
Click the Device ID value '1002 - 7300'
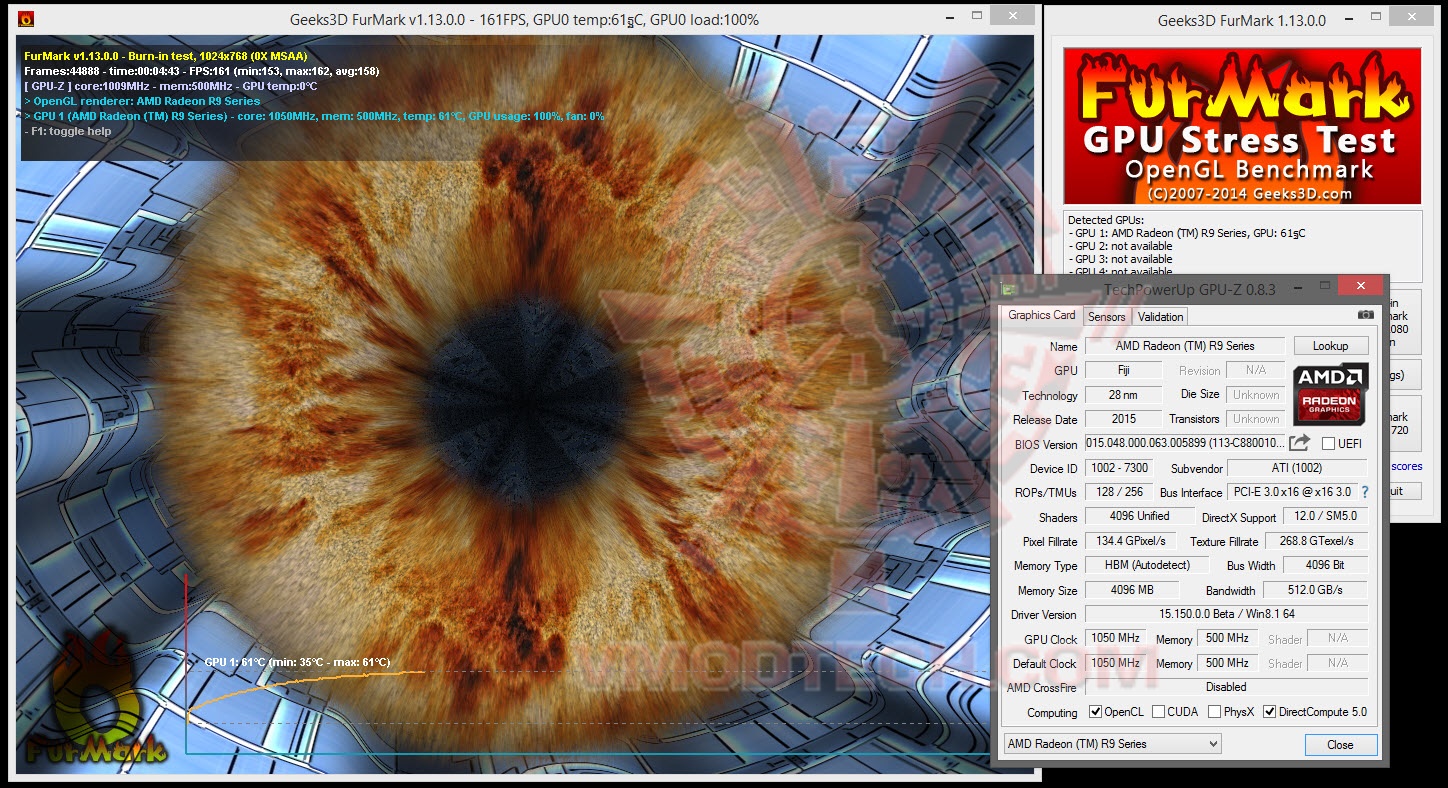(x=1118, y=468)
